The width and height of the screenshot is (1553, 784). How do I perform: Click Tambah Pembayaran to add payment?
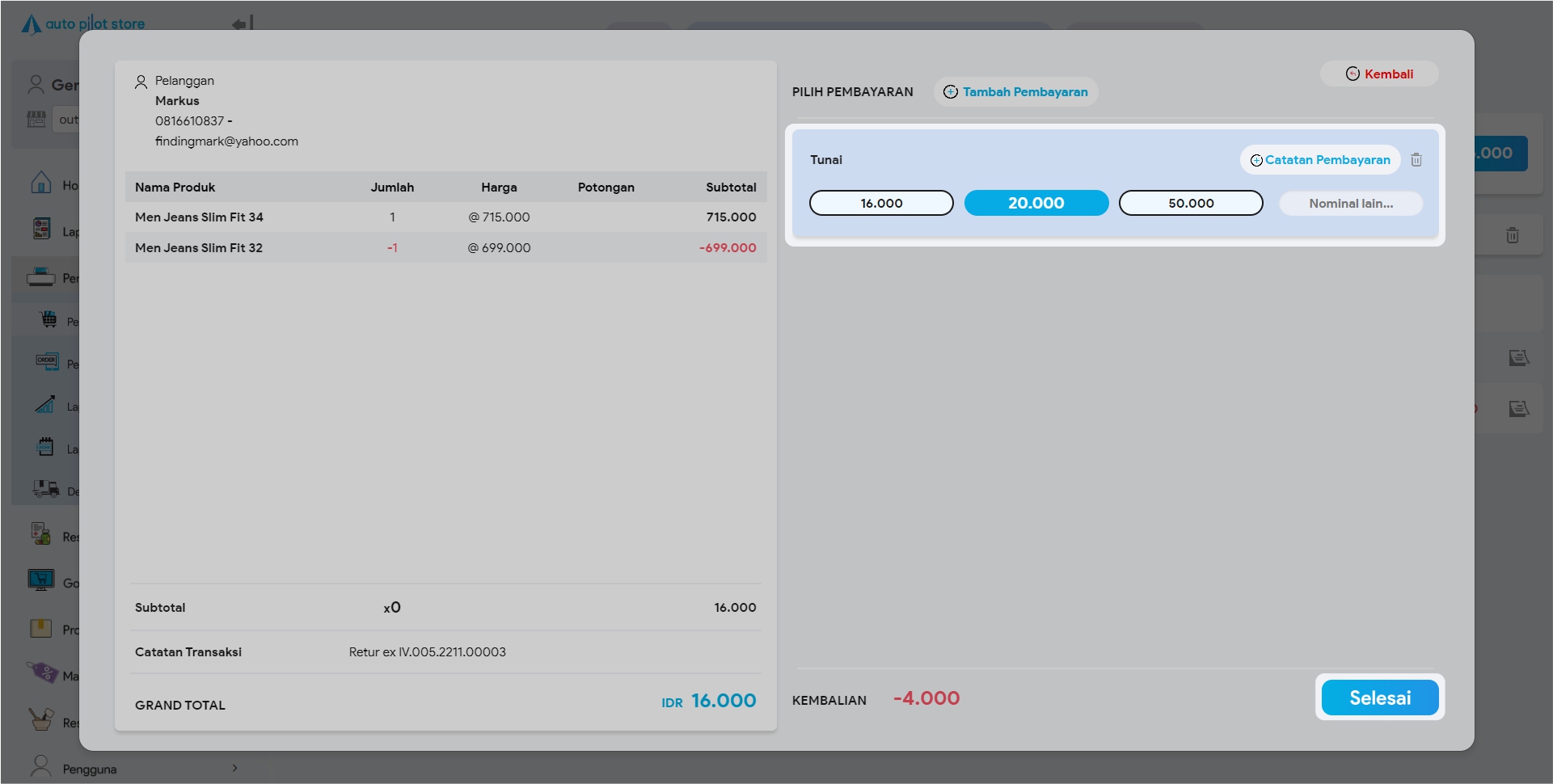tap(1015, 92)
